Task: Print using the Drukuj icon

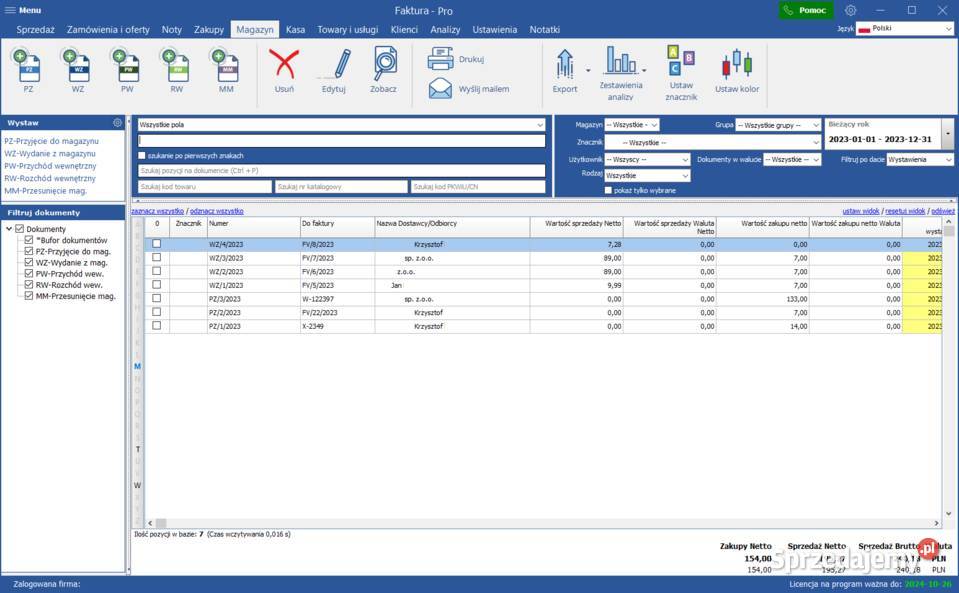Action: 441,59
